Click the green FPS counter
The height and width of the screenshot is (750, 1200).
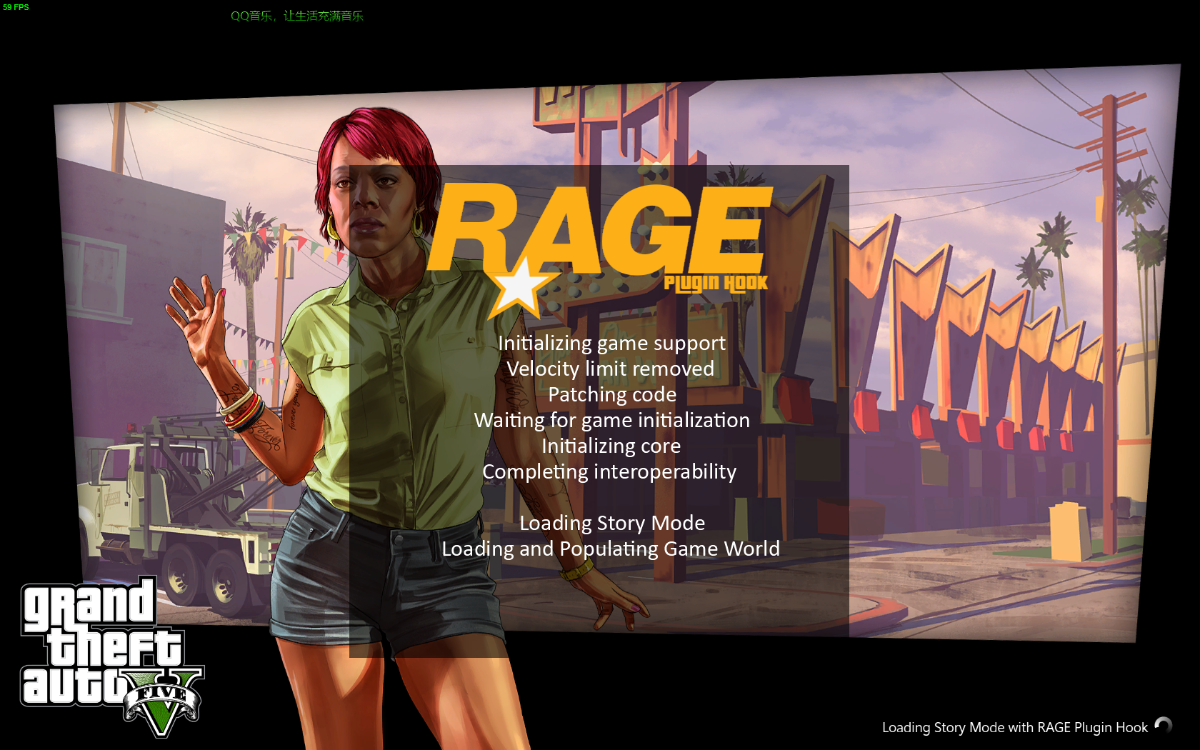click(15, 7)
